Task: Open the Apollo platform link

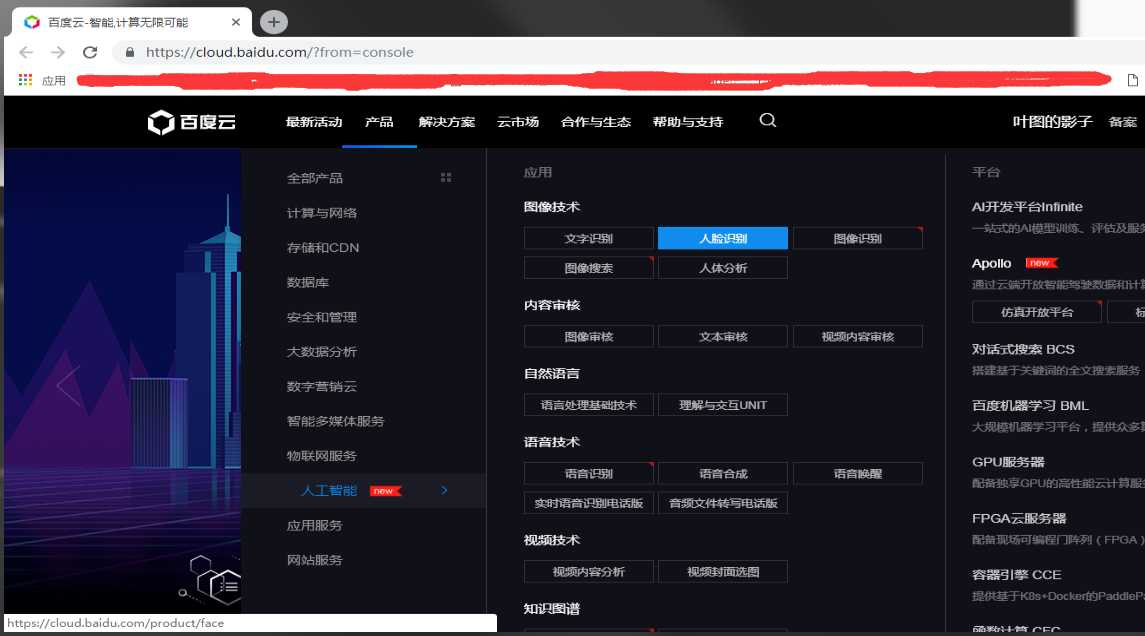Action: coord(991,264)
